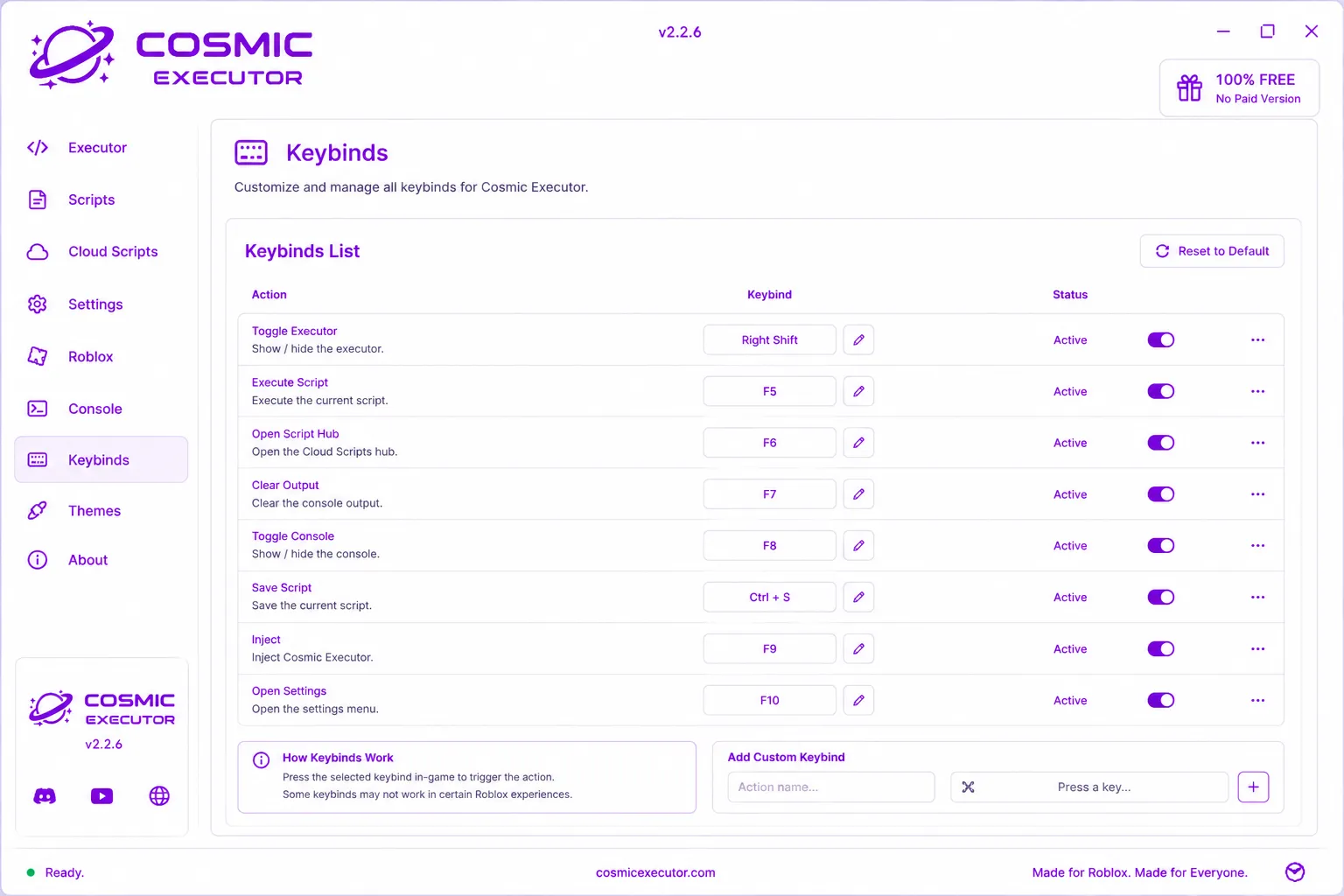Open three-dot menu for Execute Script

1257,391
